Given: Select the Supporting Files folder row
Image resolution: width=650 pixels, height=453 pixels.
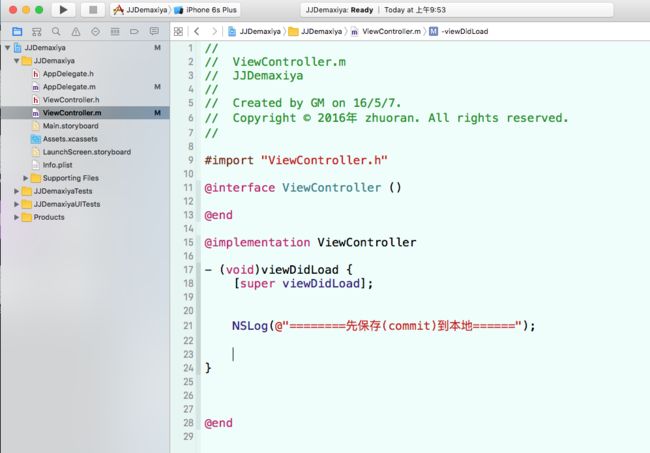Looking at the screenshot, I should [x=85, y=178].
